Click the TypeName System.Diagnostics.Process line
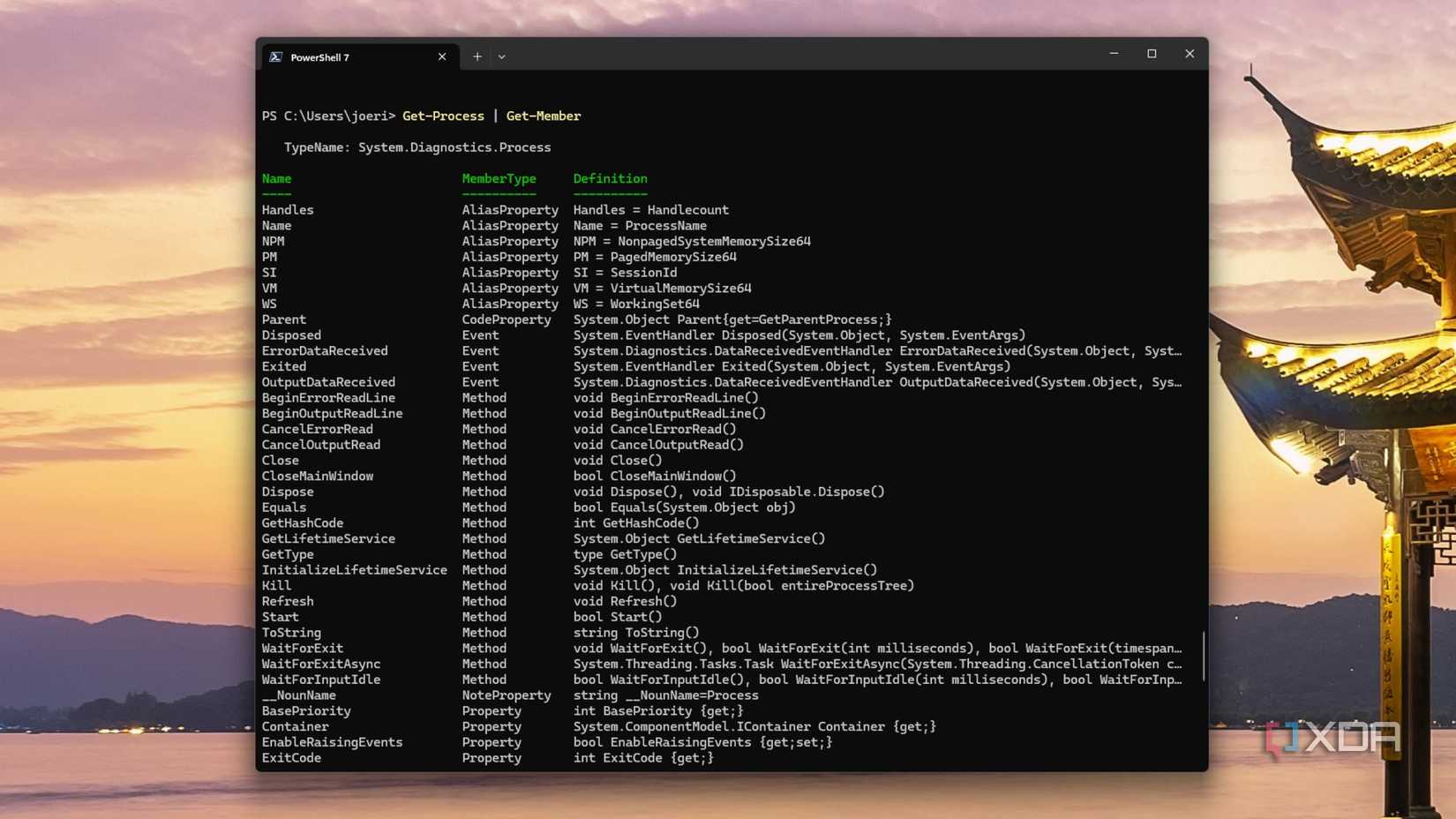 click(x=417, y=147)
